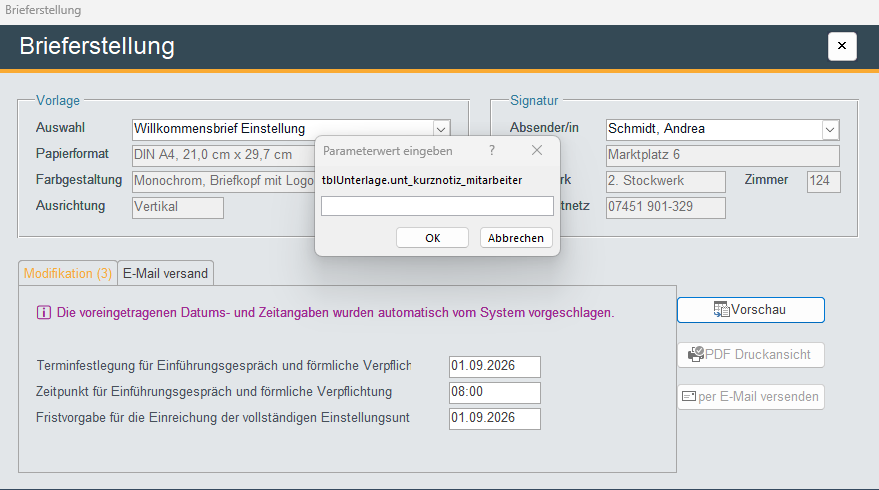
Task: Click the Signatur group heading
Action: point(534,100)
